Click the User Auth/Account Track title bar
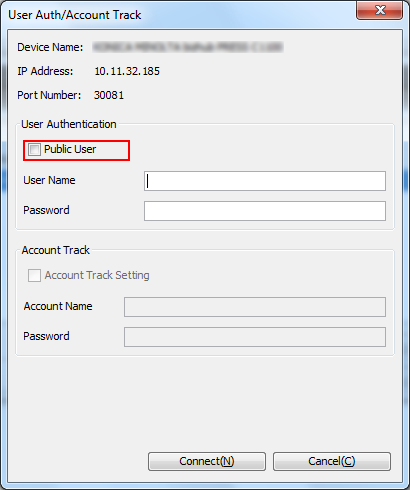The width and height of the screenshot is (410, 490). pos(180,15)
